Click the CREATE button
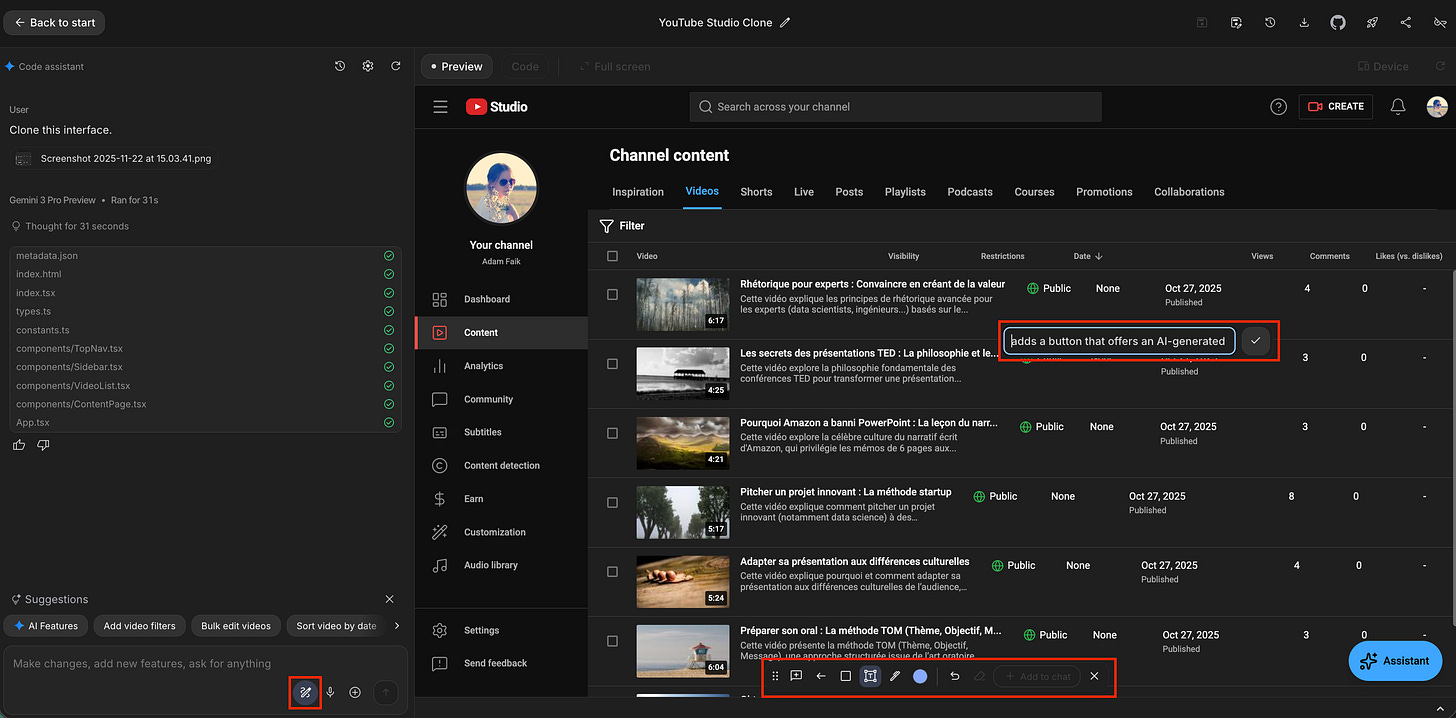 point(1335,107)
